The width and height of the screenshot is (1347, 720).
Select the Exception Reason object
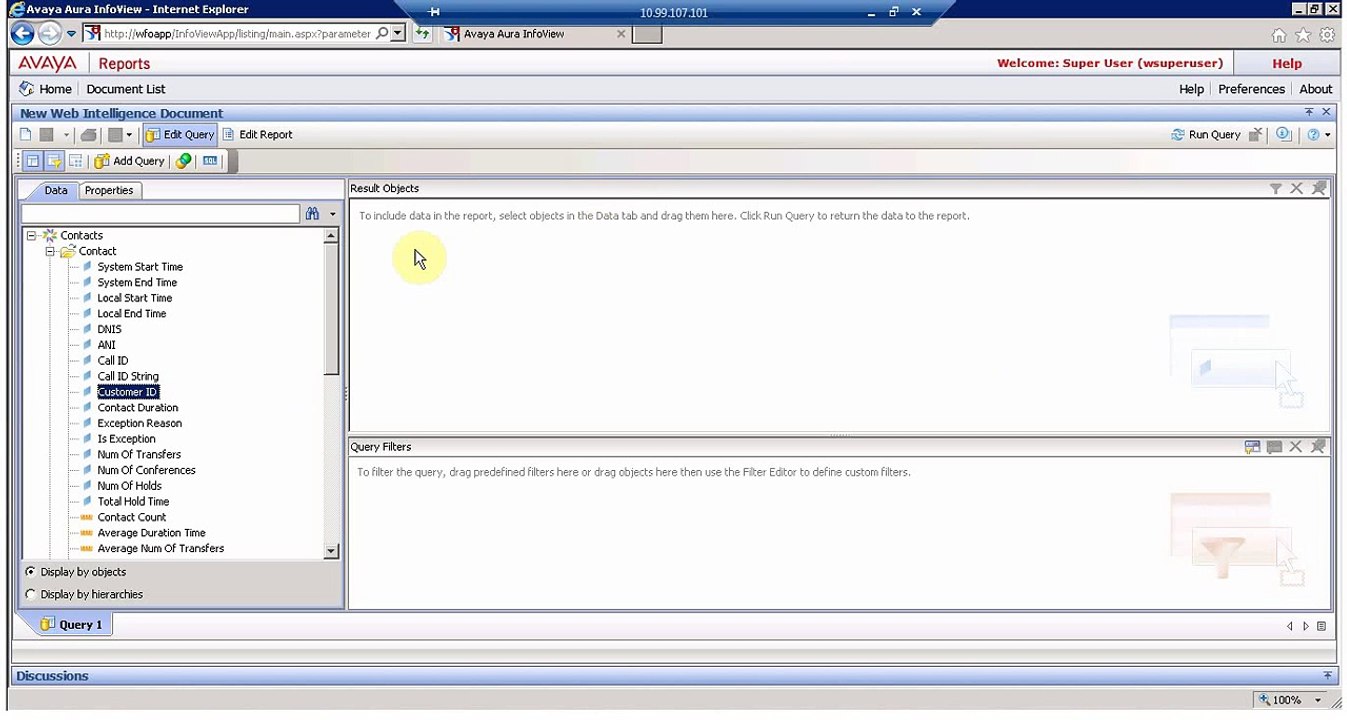(x=139, y=424)
